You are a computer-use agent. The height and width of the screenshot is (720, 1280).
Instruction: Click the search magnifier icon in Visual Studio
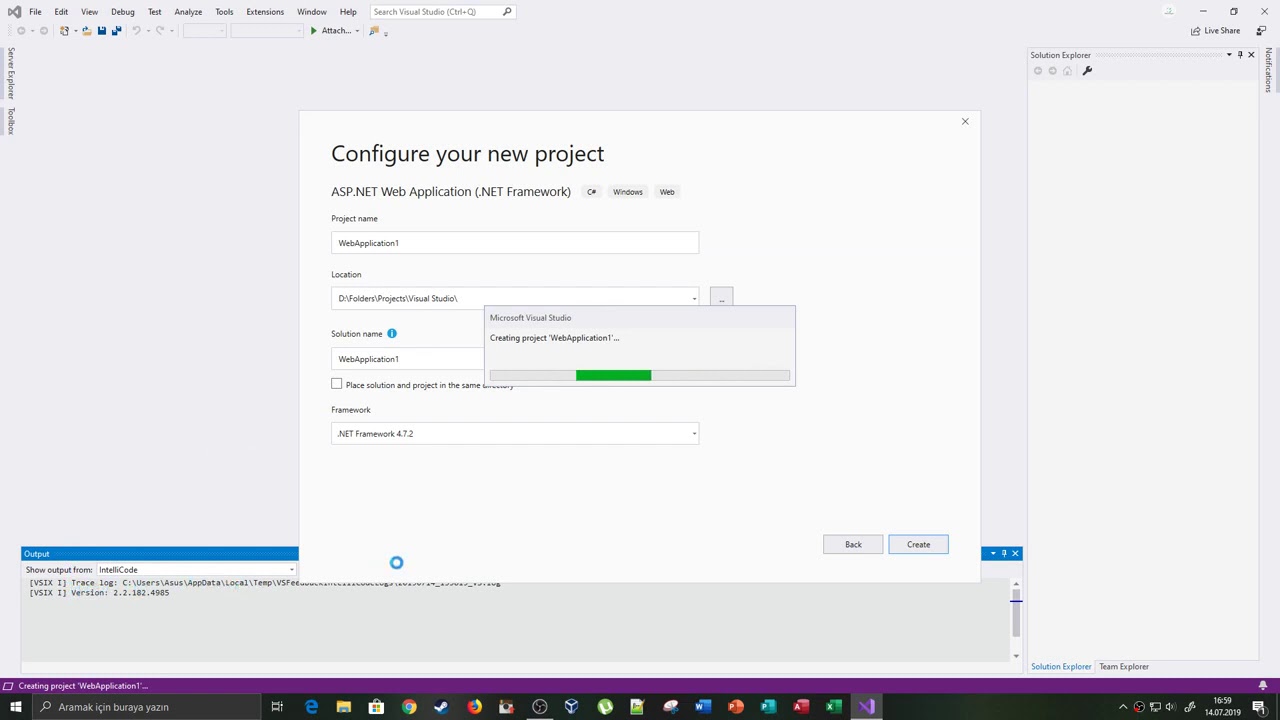click(x=507, y=12)
